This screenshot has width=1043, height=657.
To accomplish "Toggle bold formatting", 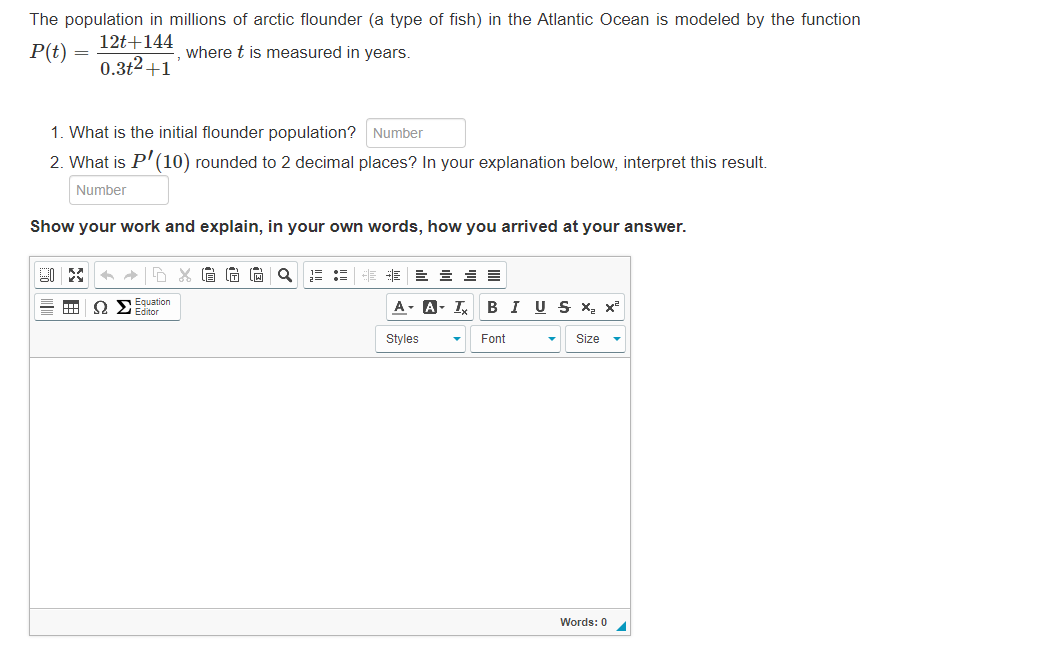I will [x=493, y=308].
